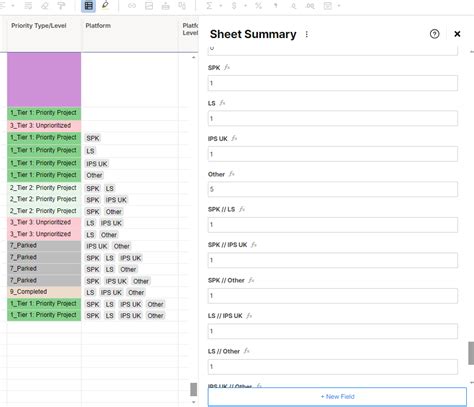Click the LS summary value field
474x407 pixels.
(333, 118)
